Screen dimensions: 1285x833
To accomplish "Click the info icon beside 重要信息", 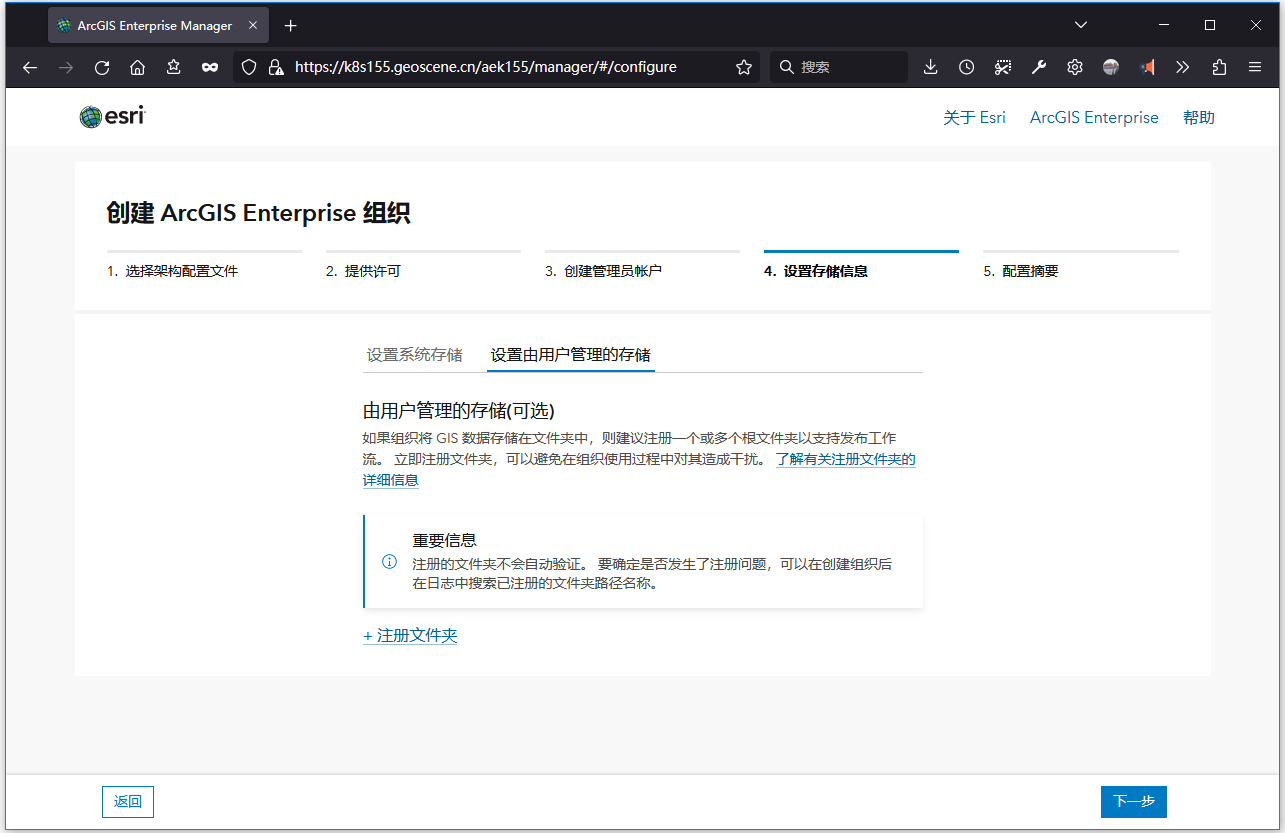I will (x=390, y=562).
